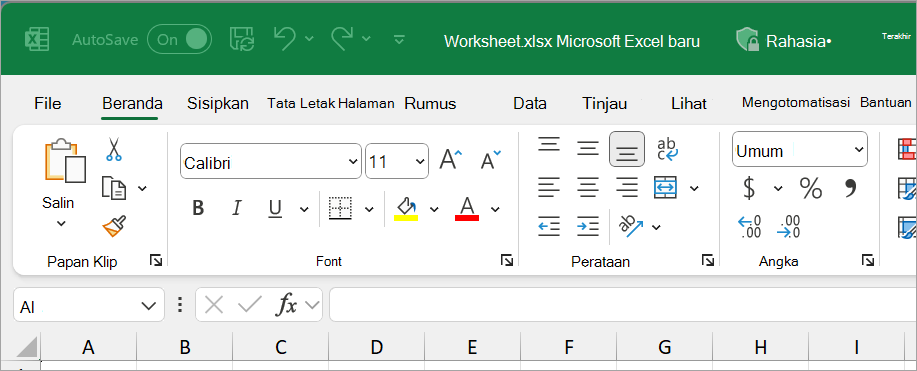Click Merge and Center icon

667,188
